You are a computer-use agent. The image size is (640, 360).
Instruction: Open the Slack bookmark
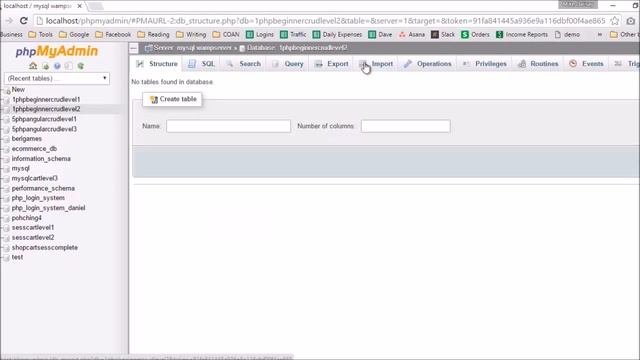(x=443, y=35)
